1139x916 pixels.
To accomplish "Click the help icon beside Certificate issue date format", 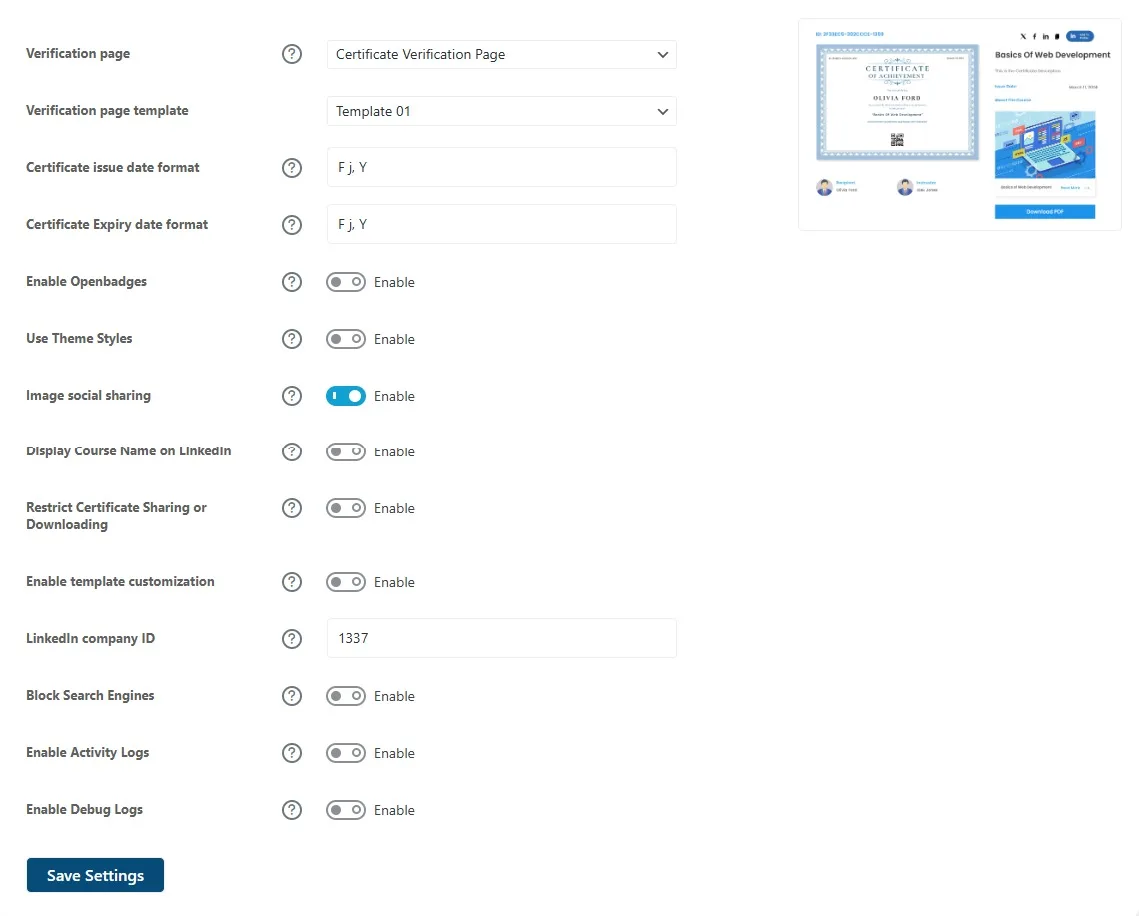I will pyautogui.click(x=291, y=168).
